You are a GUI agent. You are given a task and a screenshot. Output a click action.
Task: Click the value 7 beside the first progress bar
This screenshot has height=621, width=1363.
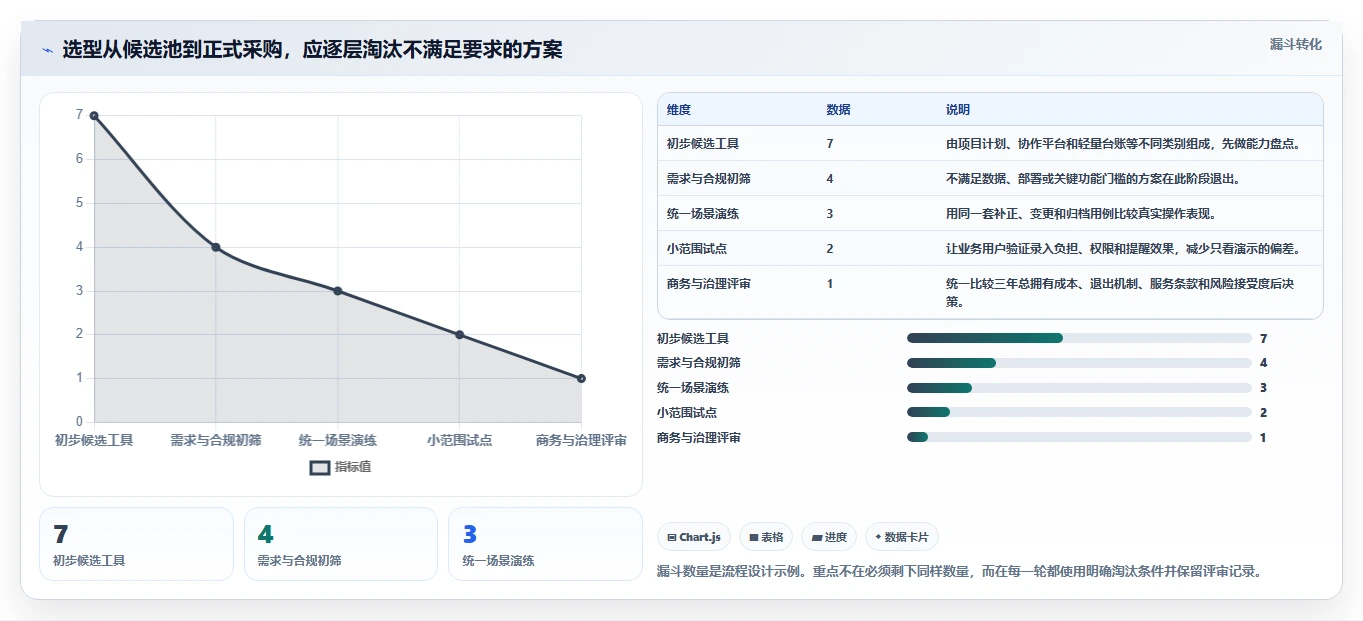(1264, 338)
